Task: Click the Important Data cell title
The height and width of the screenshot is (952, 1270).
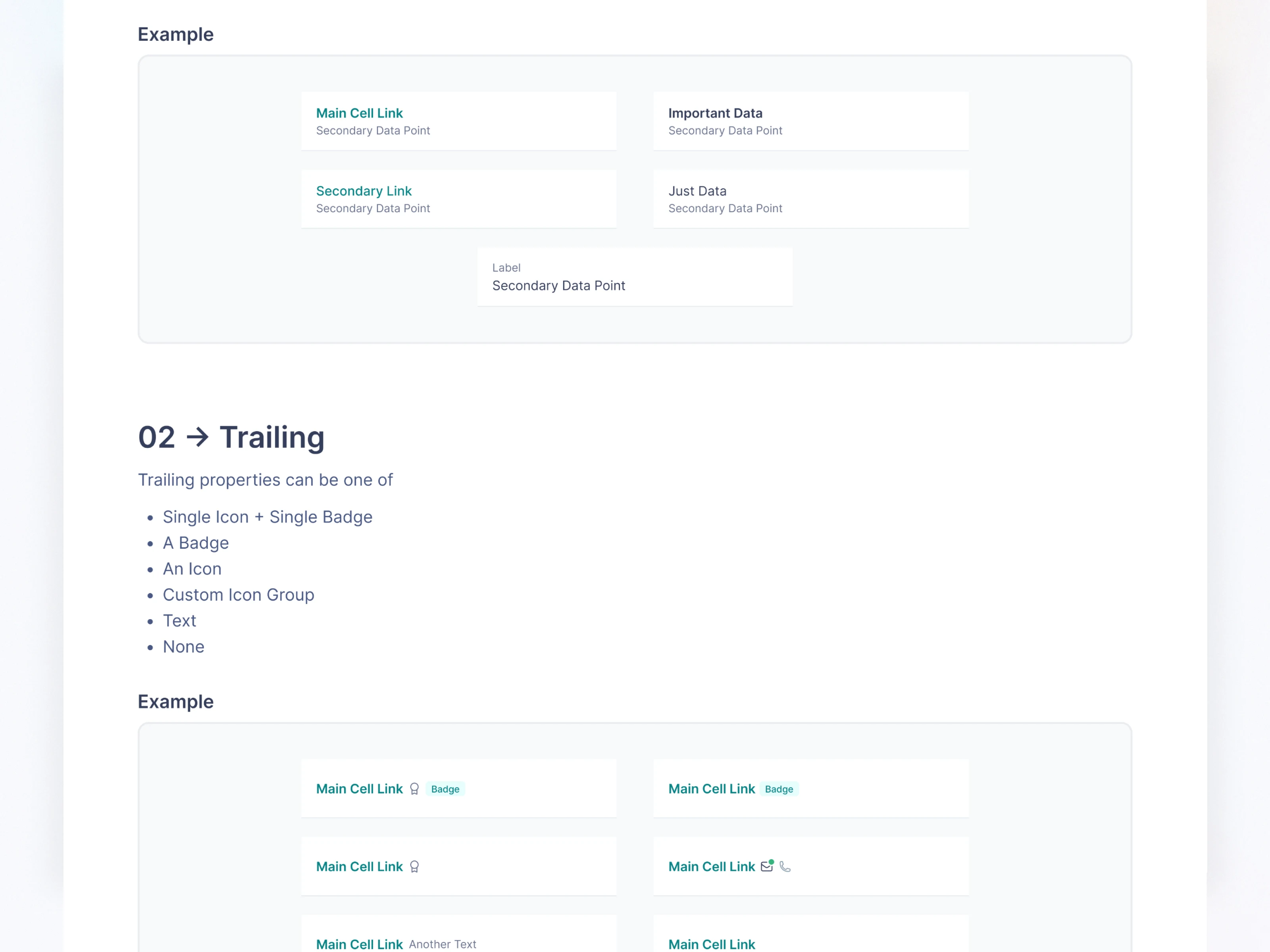Action: [715, 113]
